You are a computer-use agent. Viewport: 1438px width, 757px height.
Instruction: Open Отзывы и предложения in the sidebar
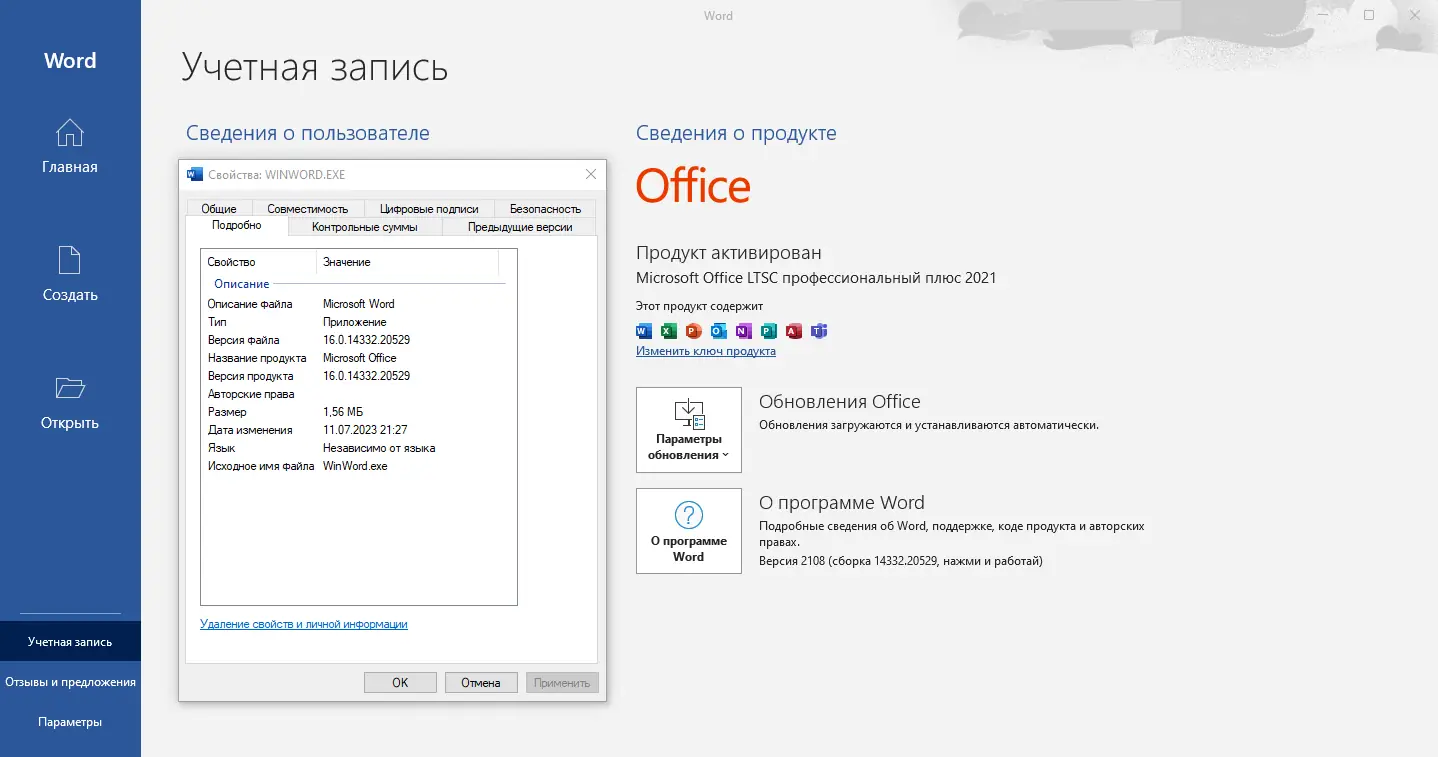[70, 682]
